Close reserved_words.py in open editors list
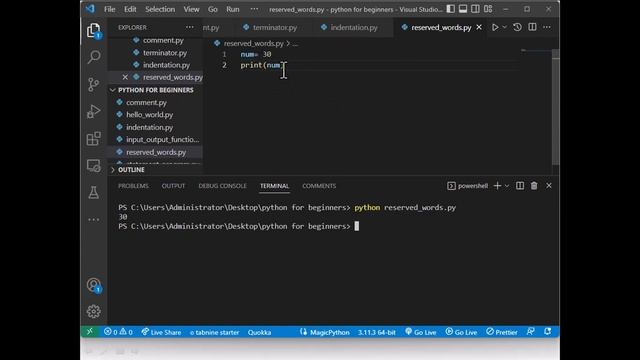 click(x=125, y=77)
